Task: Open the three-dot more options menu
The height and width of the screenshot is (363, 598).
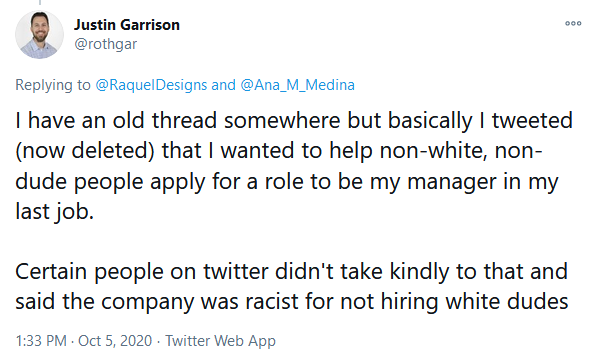Action: (573, 24)
